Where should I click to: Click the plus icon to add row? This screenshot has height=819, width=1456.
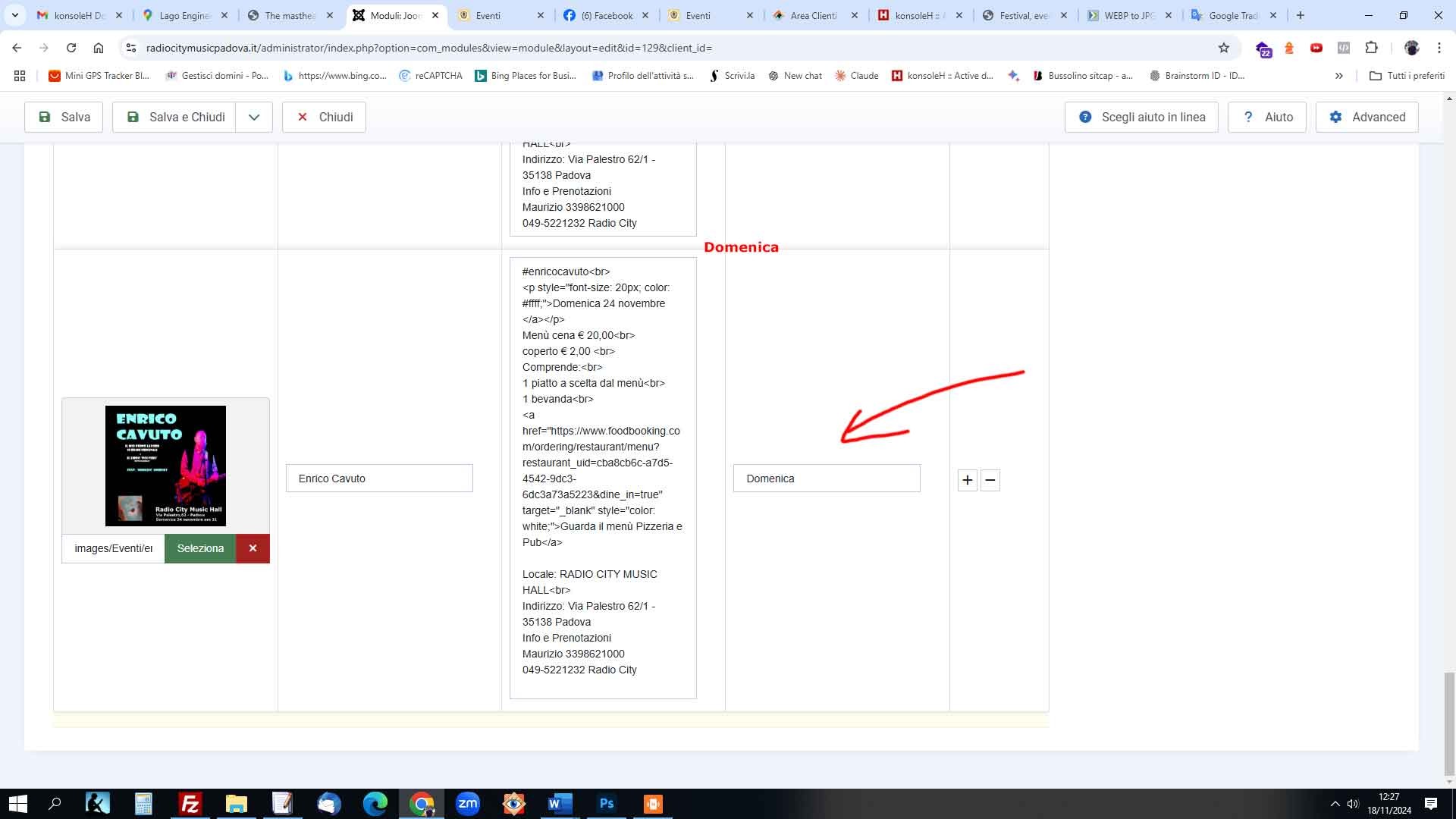[967, 480]
